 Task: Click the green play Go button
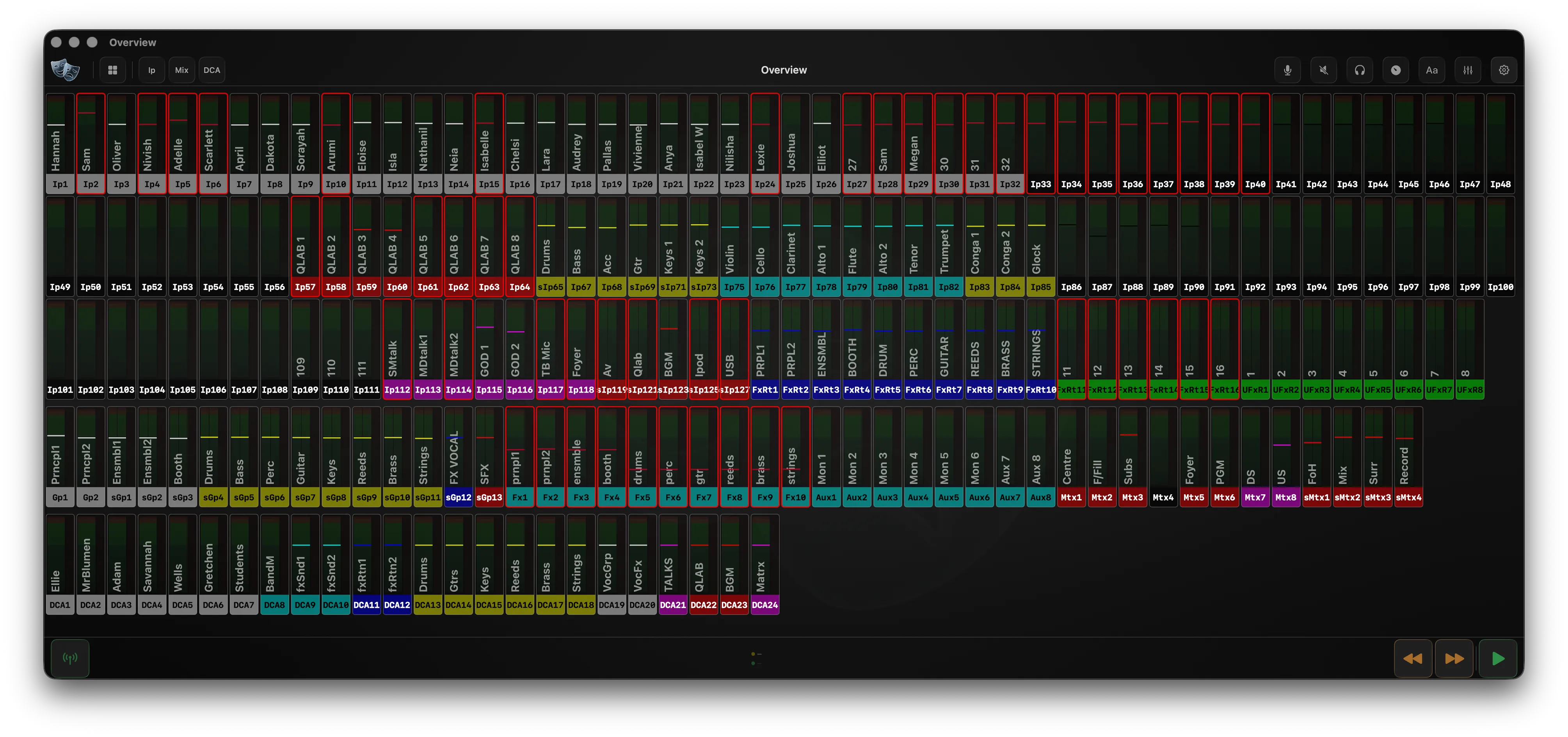[x=1498, y=659]
